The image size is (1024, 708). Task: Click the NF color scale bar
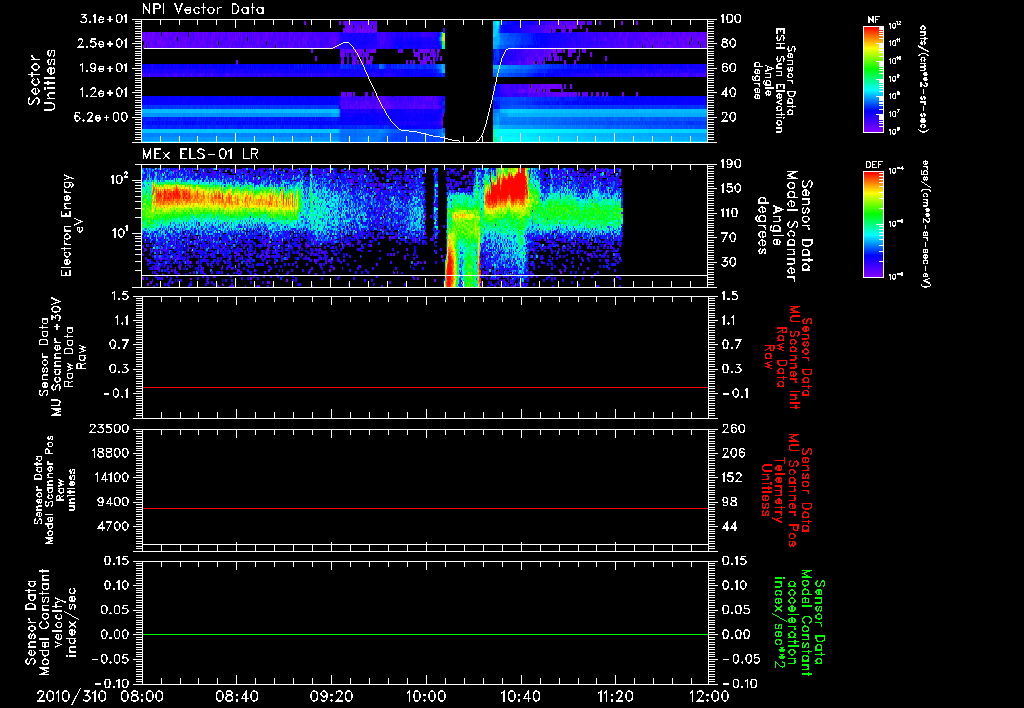874,79
